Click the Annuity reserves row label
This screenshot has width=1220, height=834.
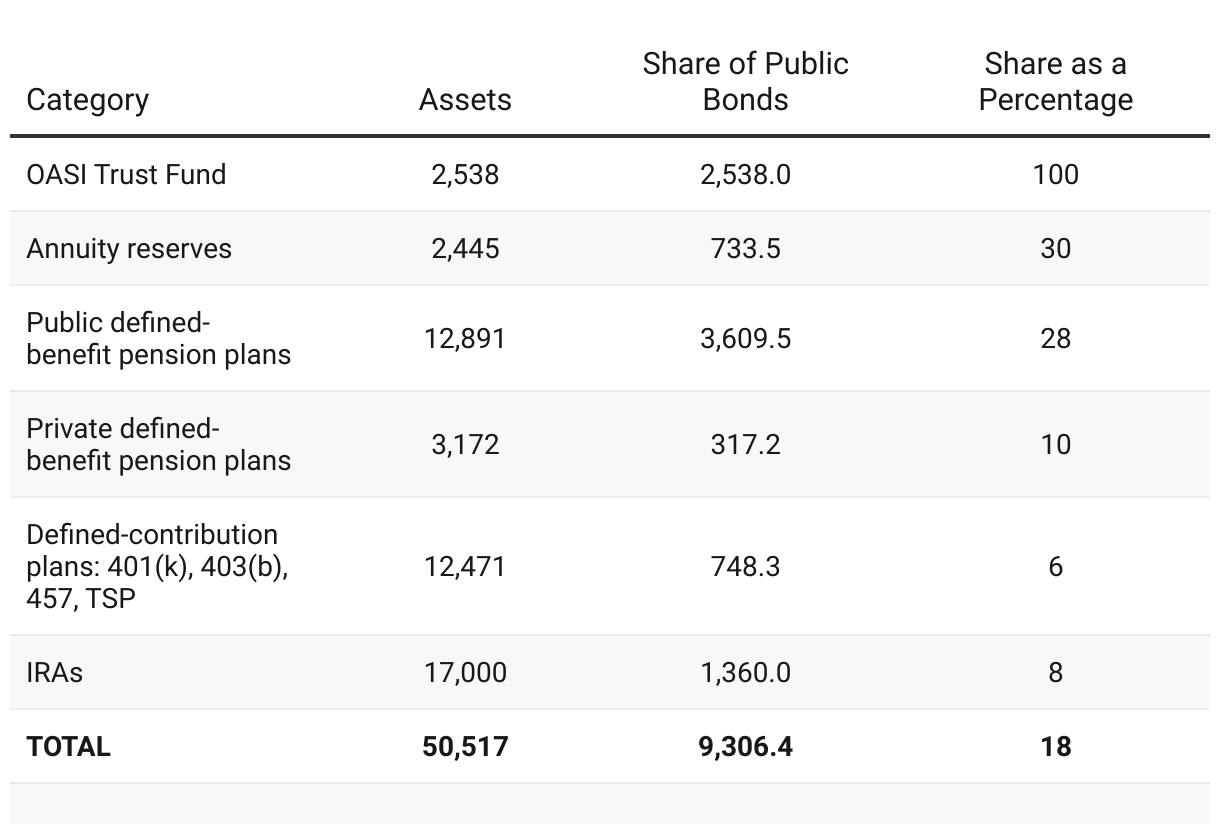tap(129, 248)
